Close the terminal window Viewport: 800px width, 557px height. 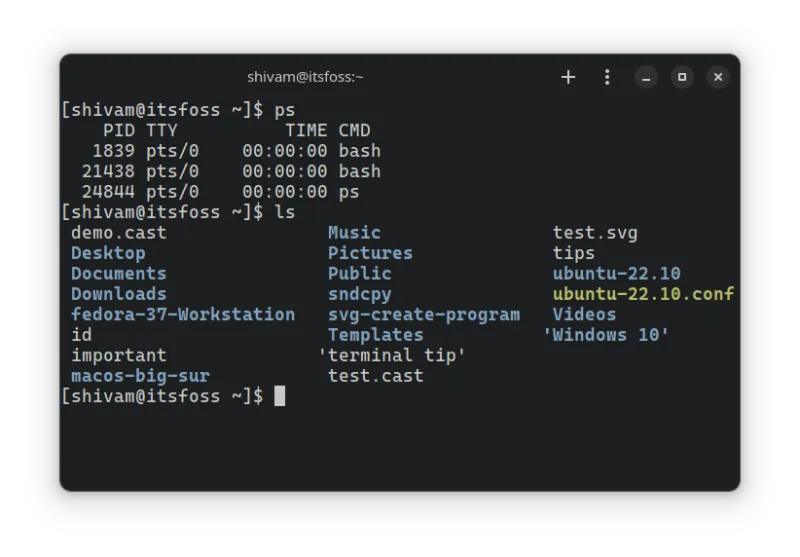[718, 78]
